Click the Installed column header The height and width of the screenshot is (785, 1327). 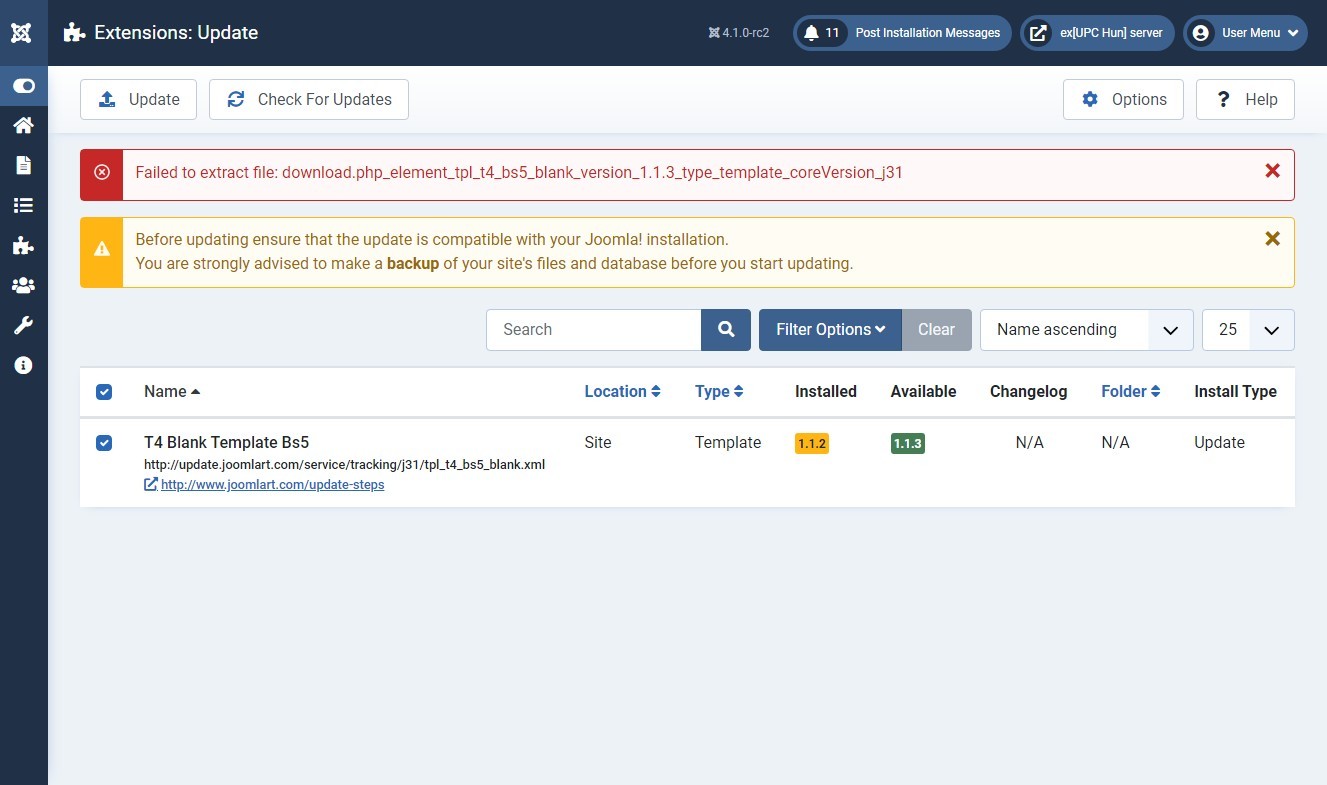click(x=826, y=392)
